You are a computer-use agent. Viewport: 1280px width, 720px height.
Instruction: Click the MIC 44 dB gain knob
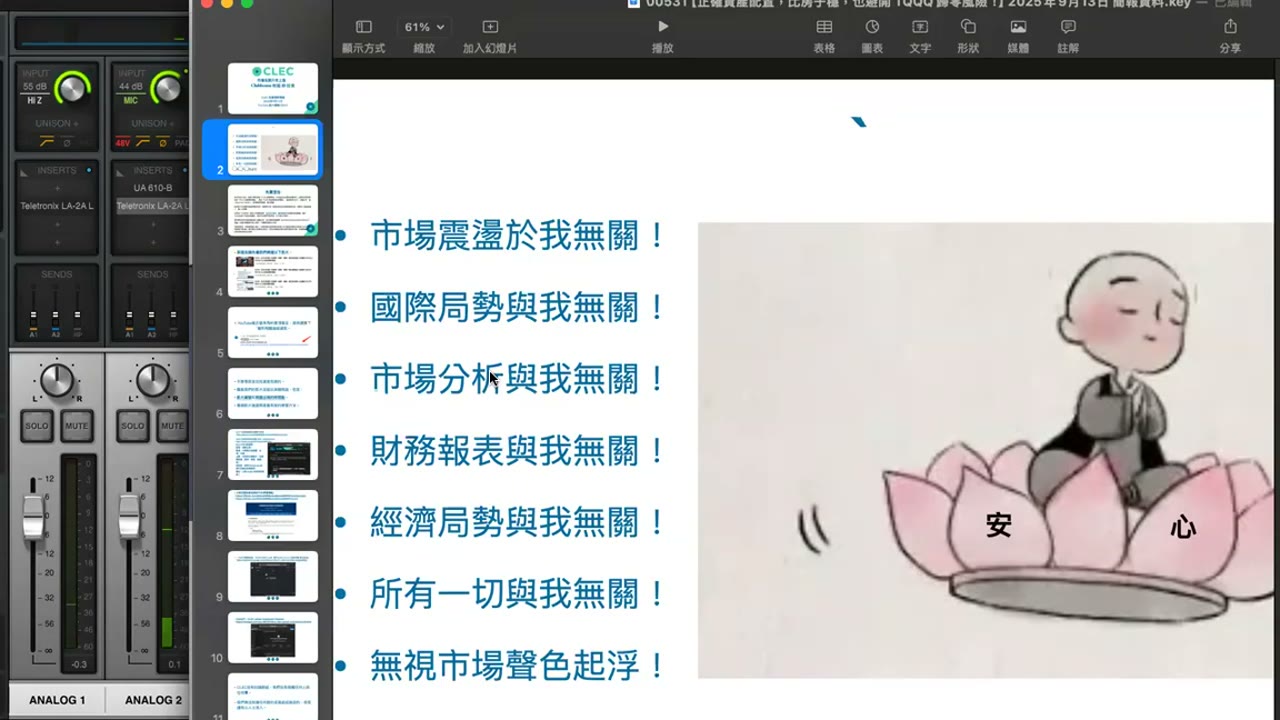[x=167, y=88]
